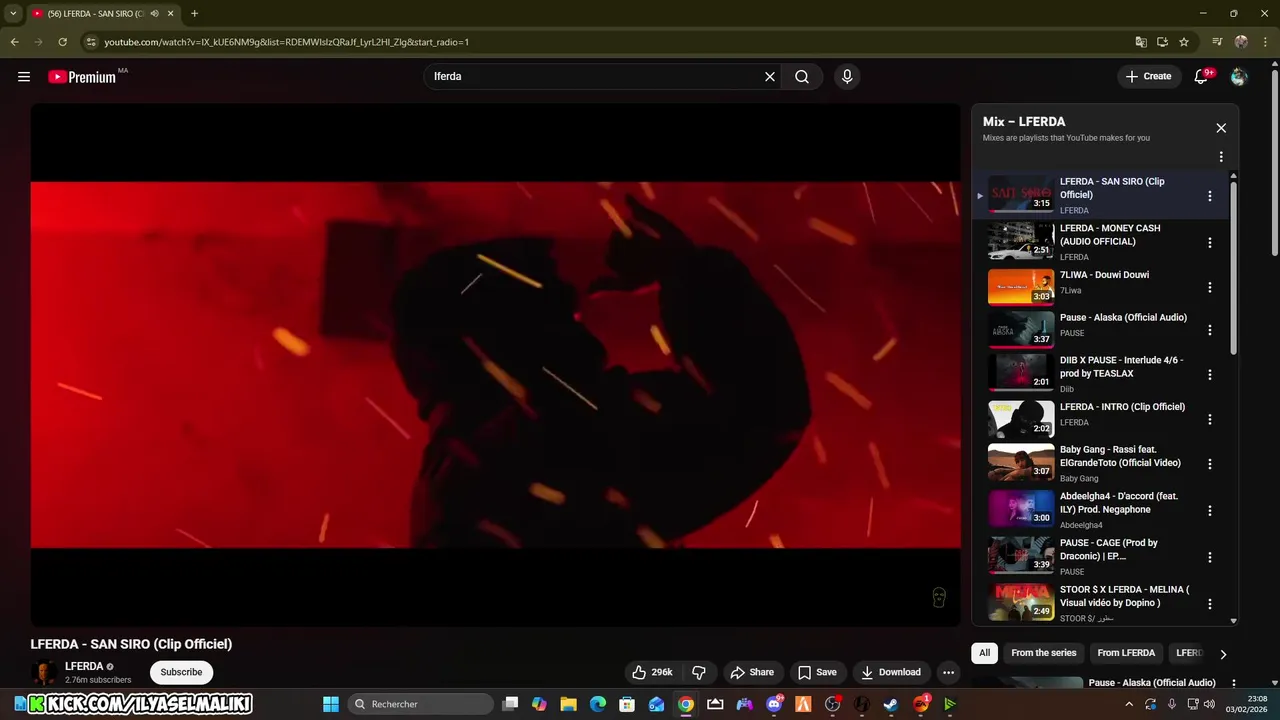Viewport: 1280px width, 720px height.
Task: Play 7LIWA - Douwi Douwi thumbnail
Action: 1021,286
